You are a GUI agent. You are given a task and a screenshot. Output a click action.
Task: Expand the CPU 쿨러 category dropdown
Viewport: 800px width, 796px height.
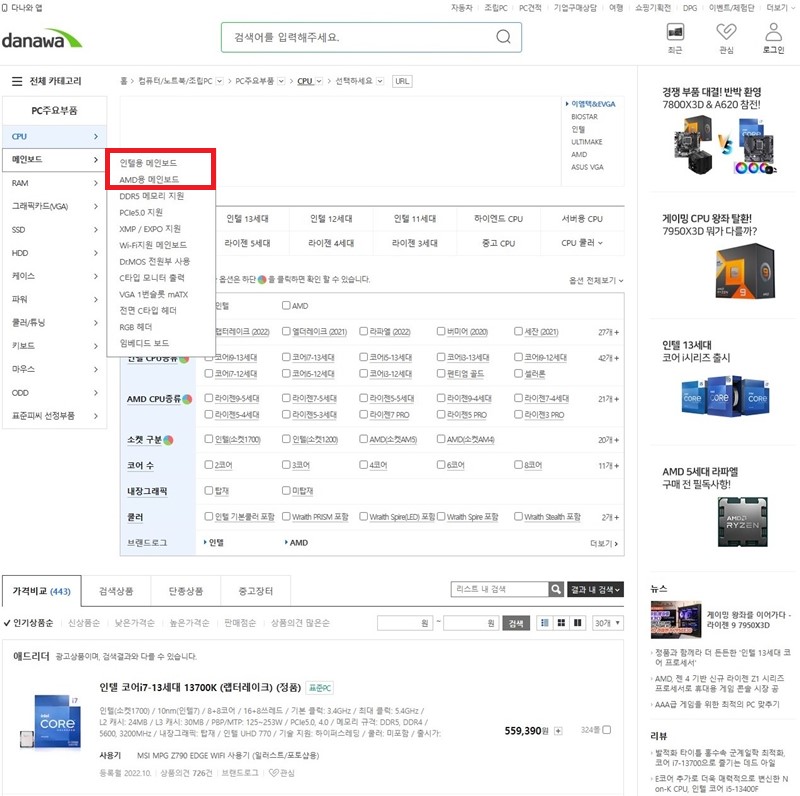pos(582,243)
